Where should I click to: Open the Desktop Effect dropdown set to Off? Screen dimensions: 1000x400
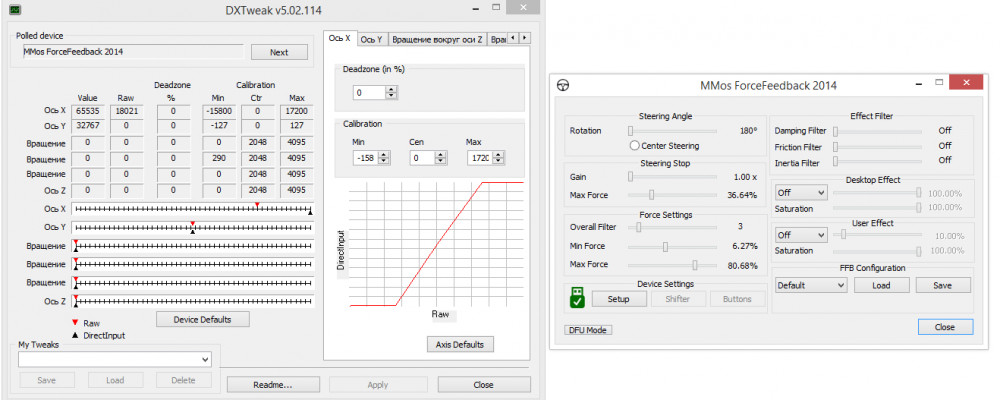pyautogui.click(x=801, y=192)
